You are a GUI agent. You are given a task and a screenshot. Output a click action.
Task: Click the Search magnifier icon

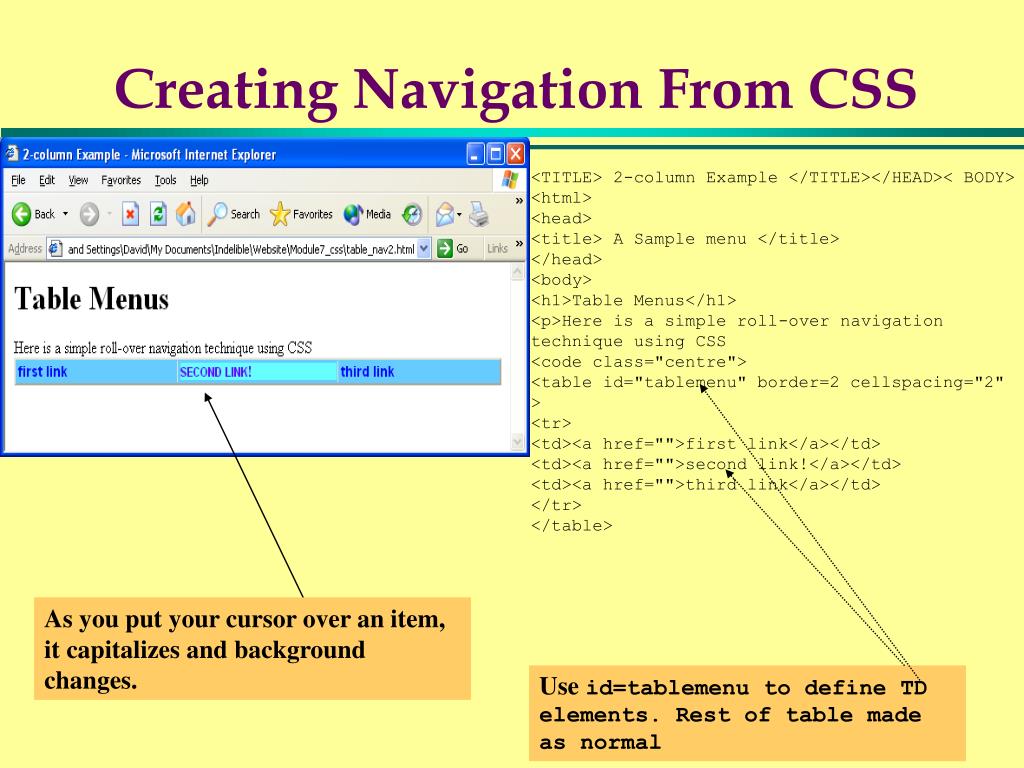coord(217,214)
